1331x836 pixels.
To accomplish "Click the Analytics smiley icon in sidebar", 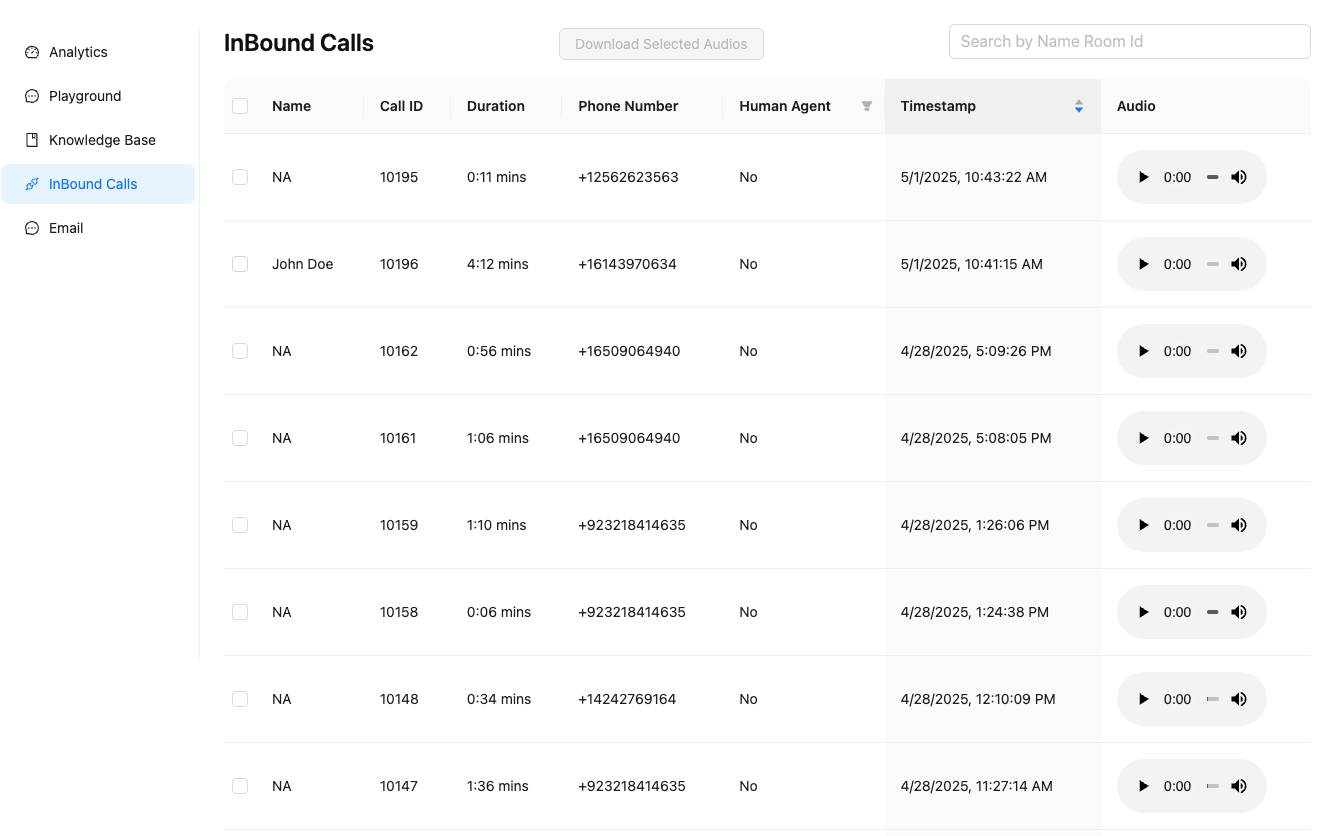I will tap(32, 52).
